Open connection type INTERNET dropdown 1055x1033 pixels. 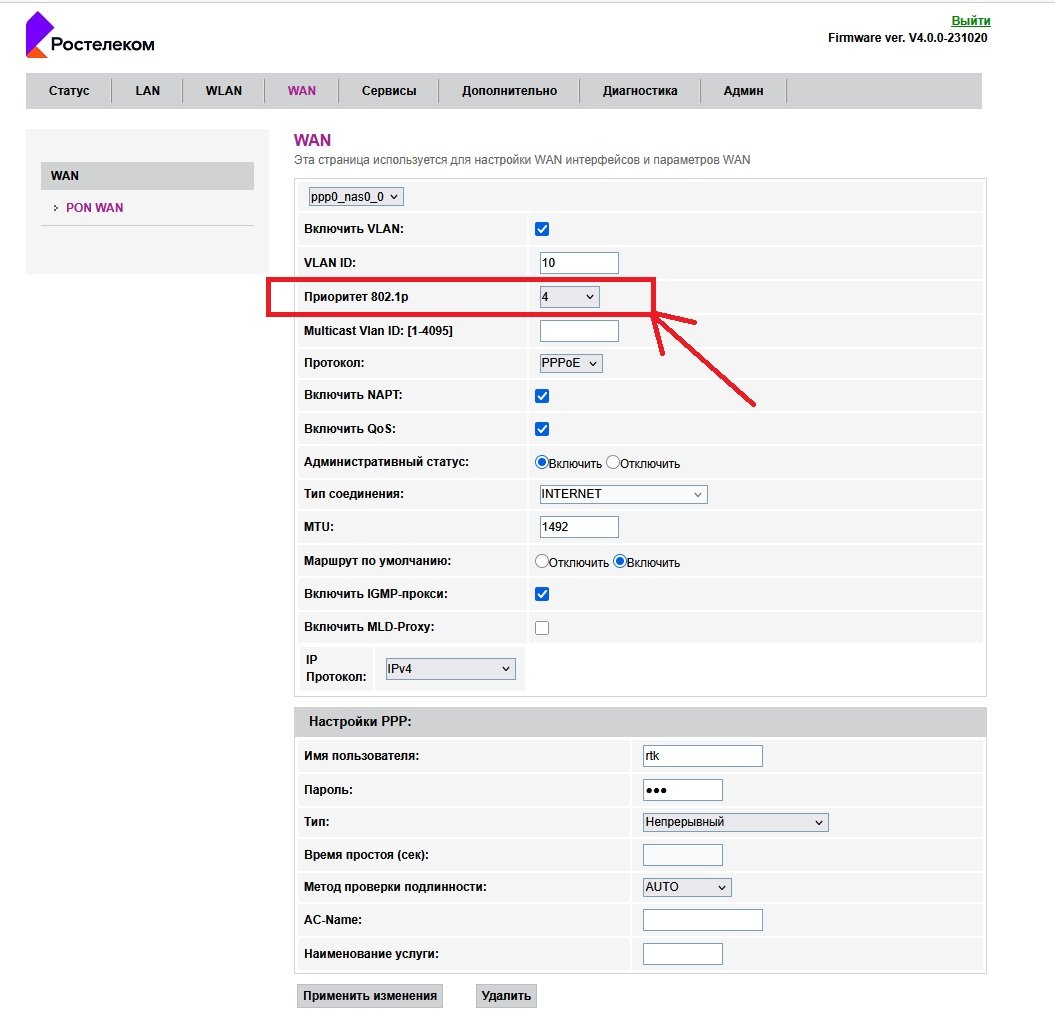tap(622, 494)
